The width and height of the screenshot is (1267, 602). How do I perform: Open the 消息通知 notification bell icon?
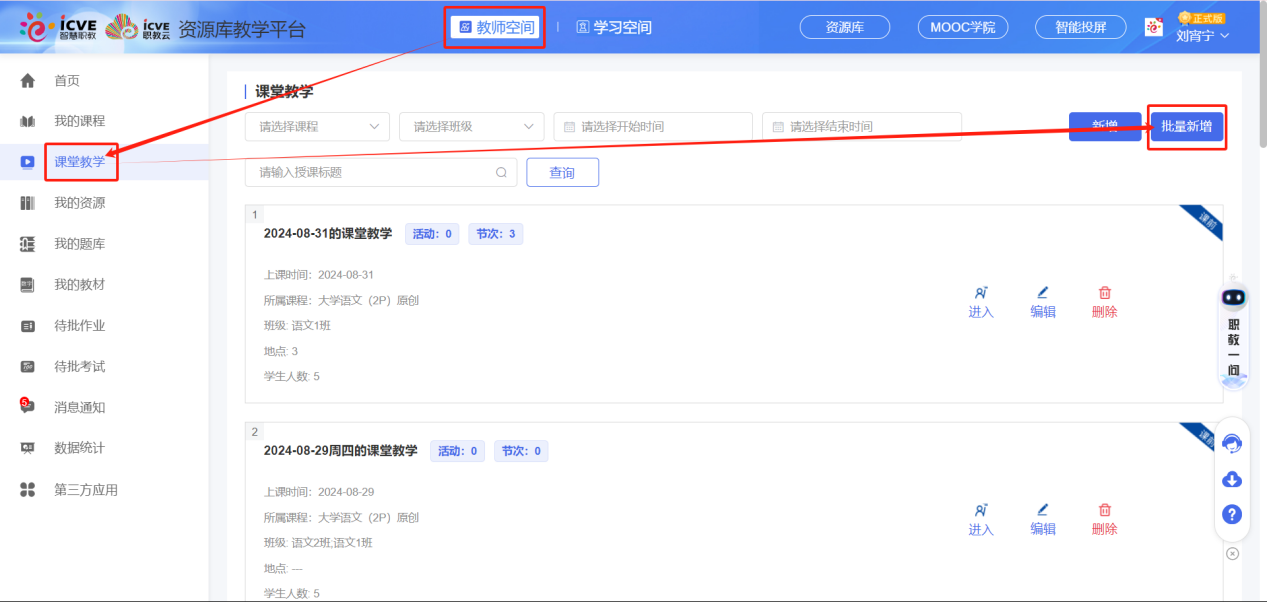(x=29, y=407)
